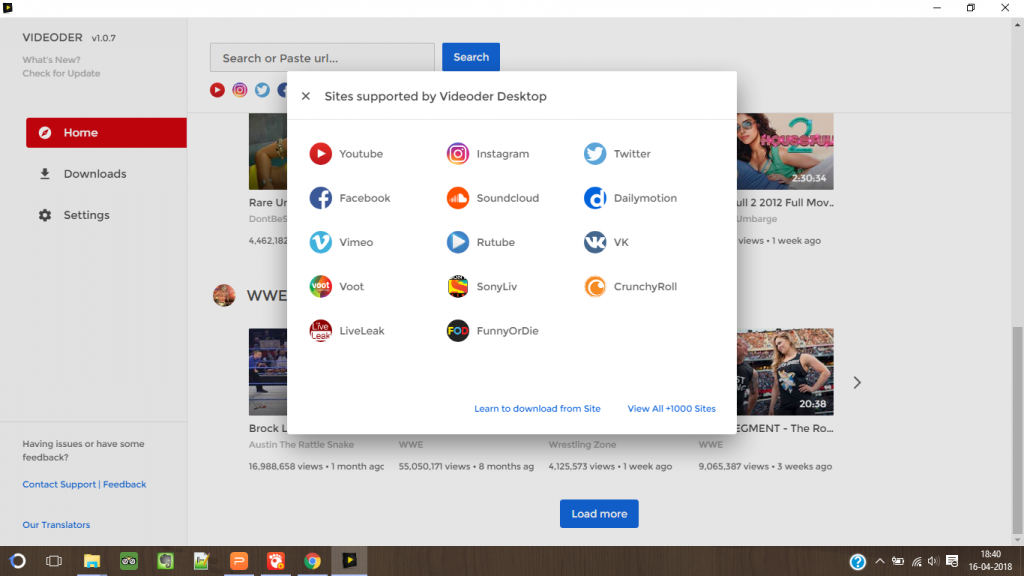Click the Home compass icon in the sidebar
Screen dimensions: 1024x576
coord(44,133)
